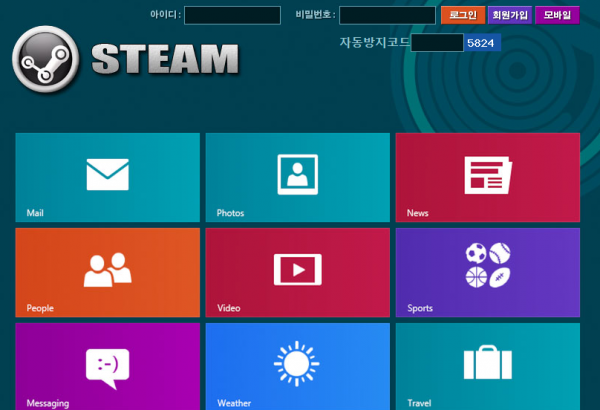Viewport: 600px width, 410px height.
Task: Click the 5824 captcha code
Action: 481,43
